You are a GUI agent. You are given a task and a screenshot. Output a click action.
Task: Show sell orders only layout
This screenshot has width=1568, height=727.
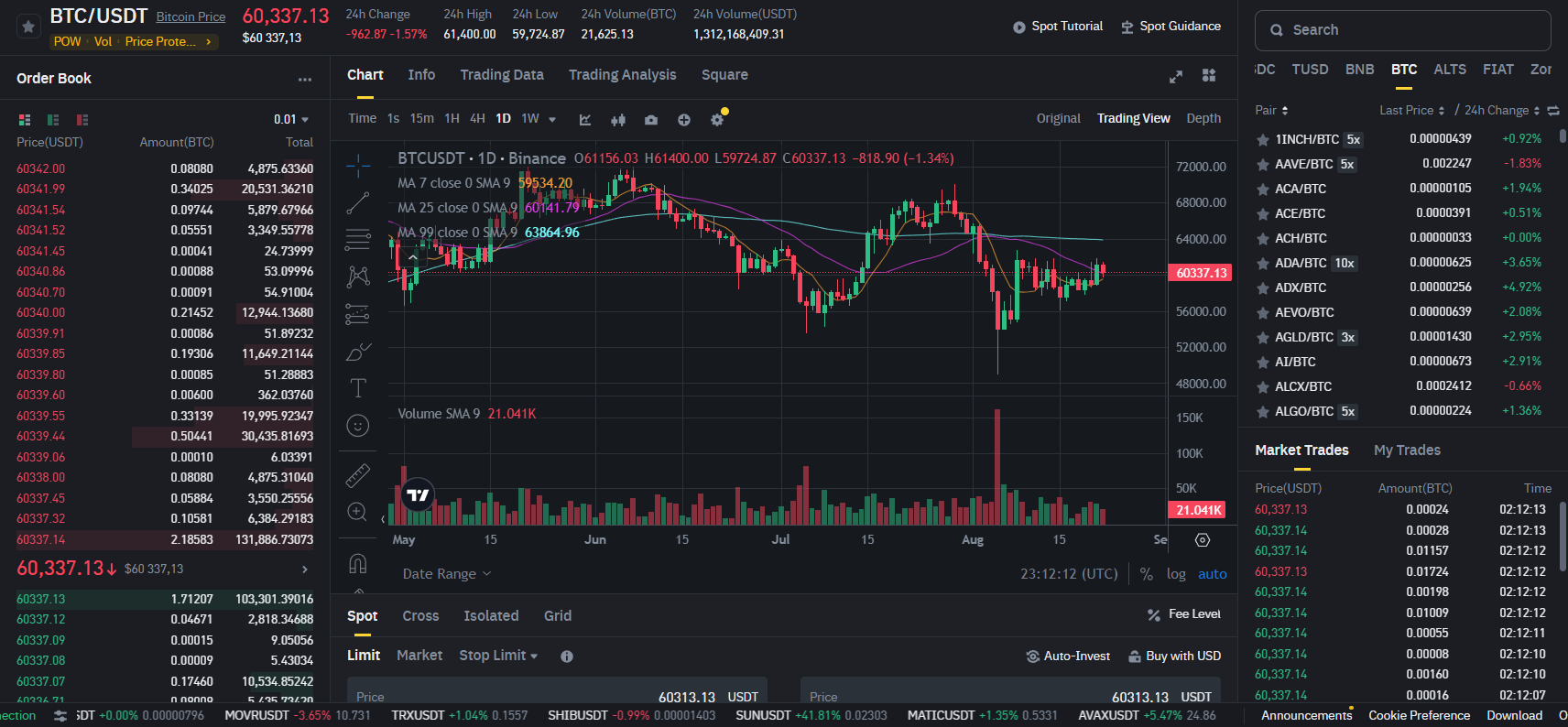pos(82,120)
